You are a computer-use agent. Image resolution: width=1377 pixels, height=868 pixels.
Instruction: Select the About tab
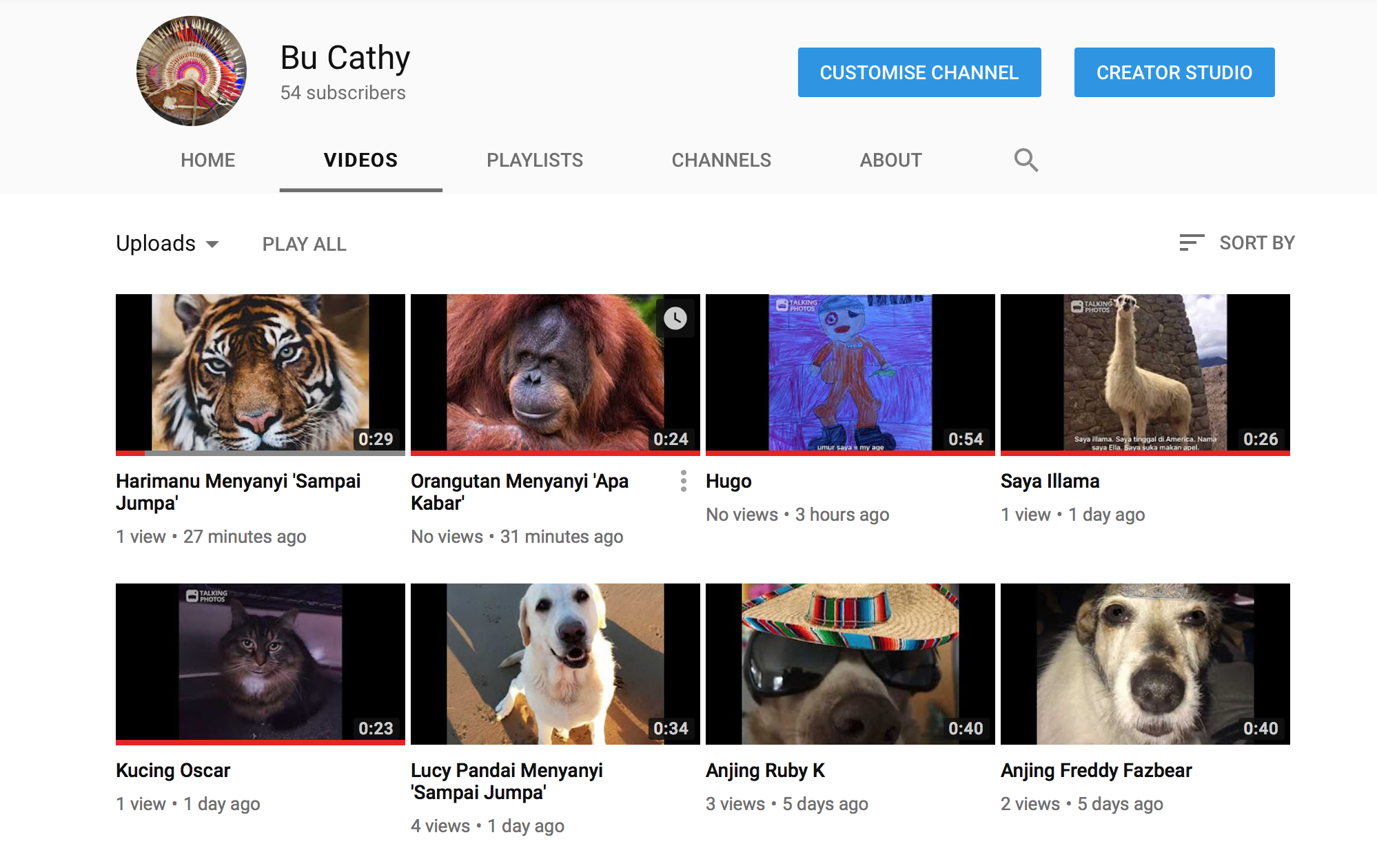[x=890, y=160]
